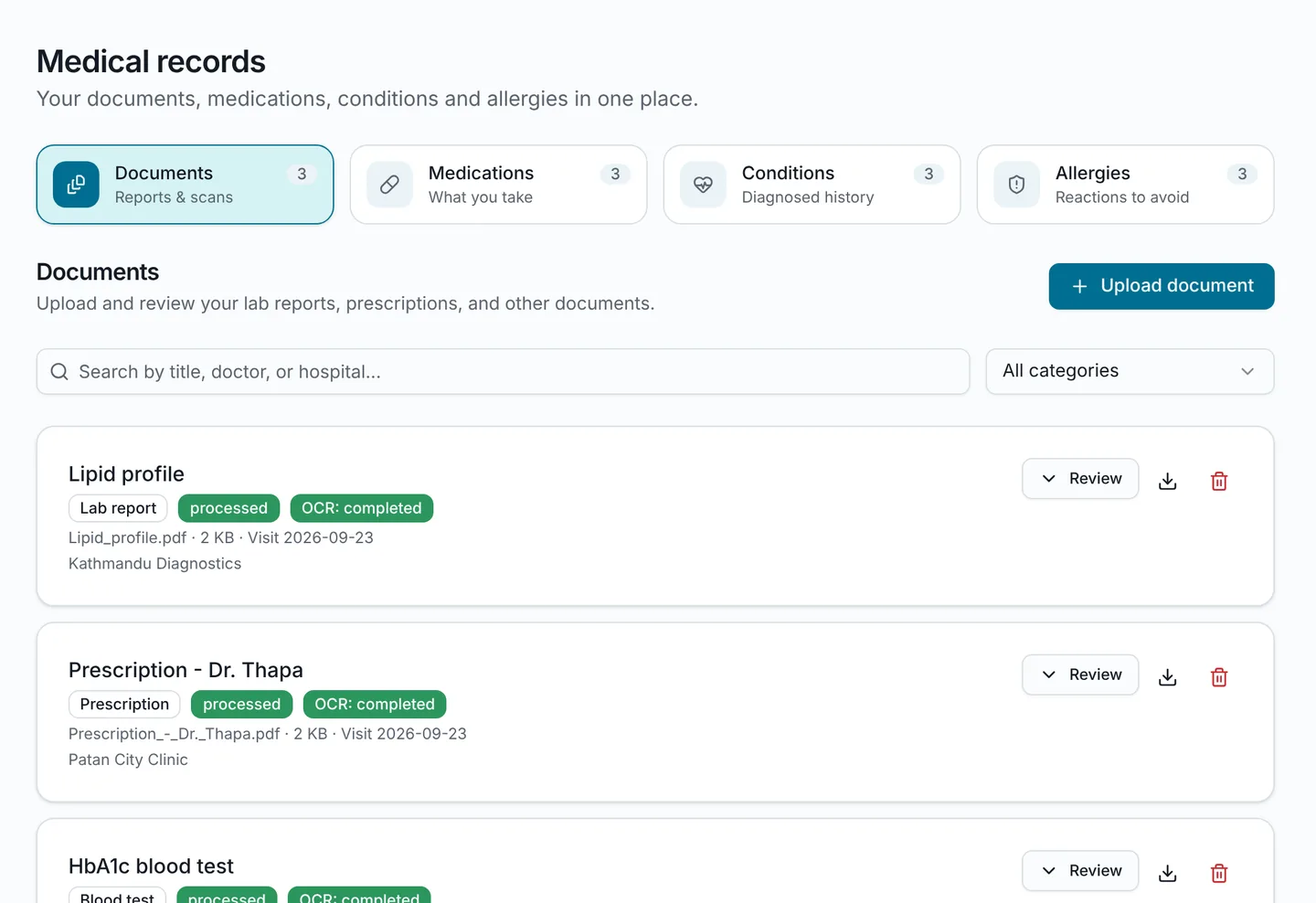Delete the Prescription - Dr. Thapa document
The height and width of the screenshot is (903, 1316).
coord(1219,677)
